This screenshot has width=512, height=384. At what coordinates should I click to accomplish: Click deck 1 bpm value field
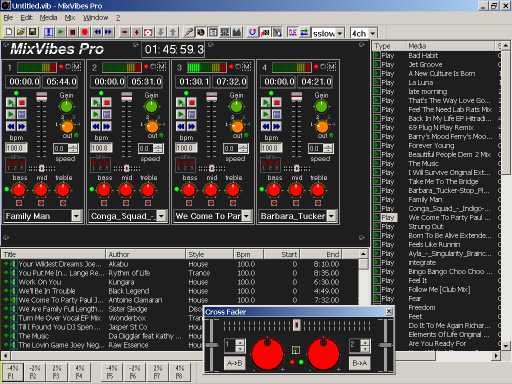tap(16, 148)
